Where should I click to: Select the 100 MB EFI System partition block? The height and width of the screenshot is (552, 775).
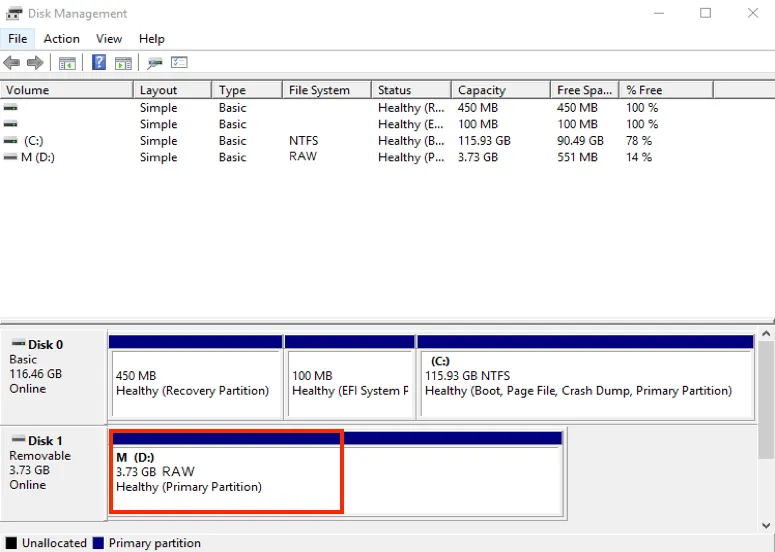(x=349, y=383)
